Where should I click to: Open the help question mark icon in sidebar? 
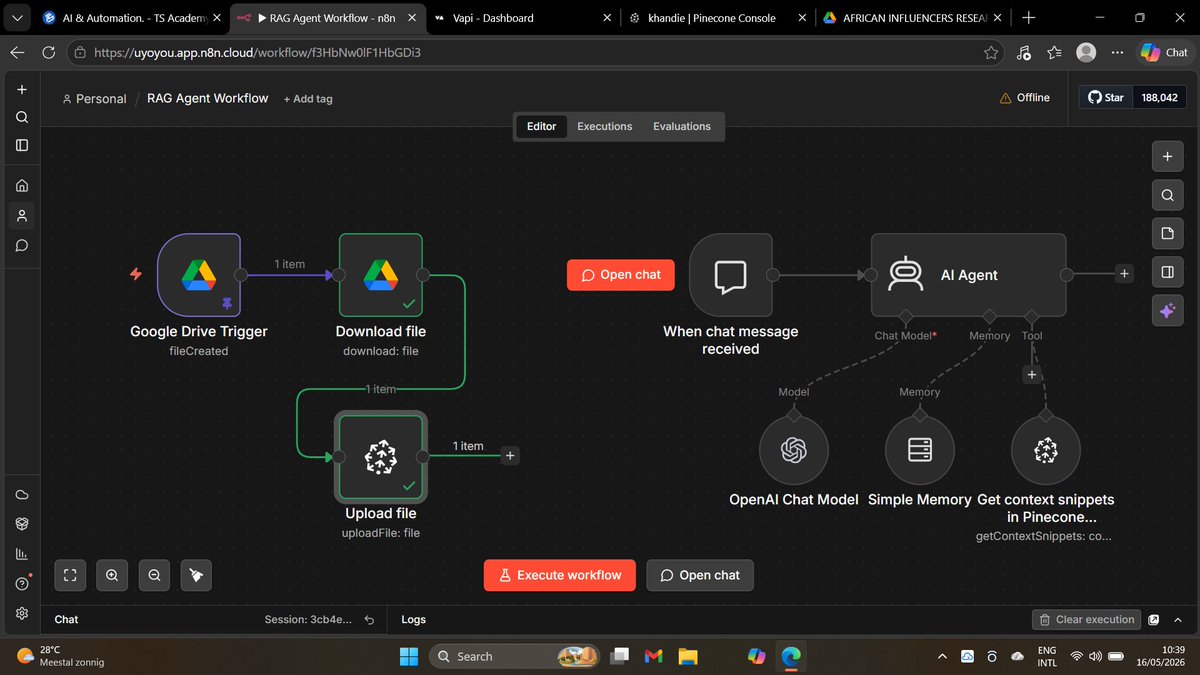pyautogui.click(x=22, y=584)
